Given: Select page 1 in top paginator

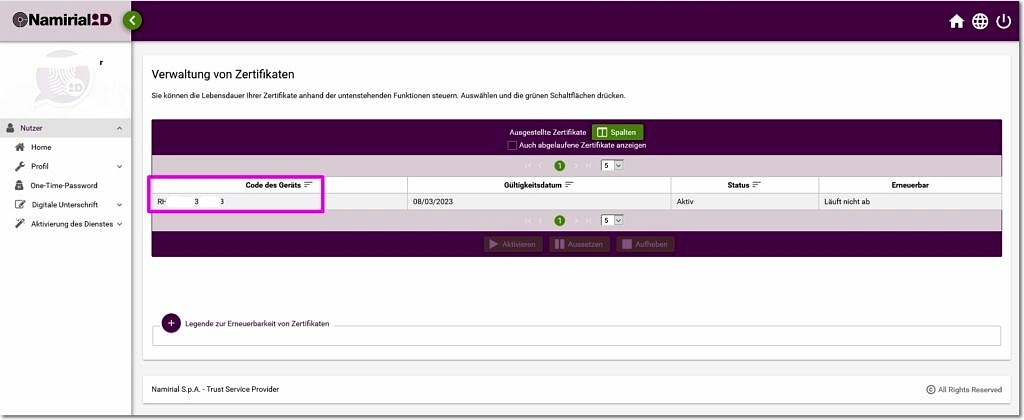Looking at the screenshot, I should click(560, 166).
